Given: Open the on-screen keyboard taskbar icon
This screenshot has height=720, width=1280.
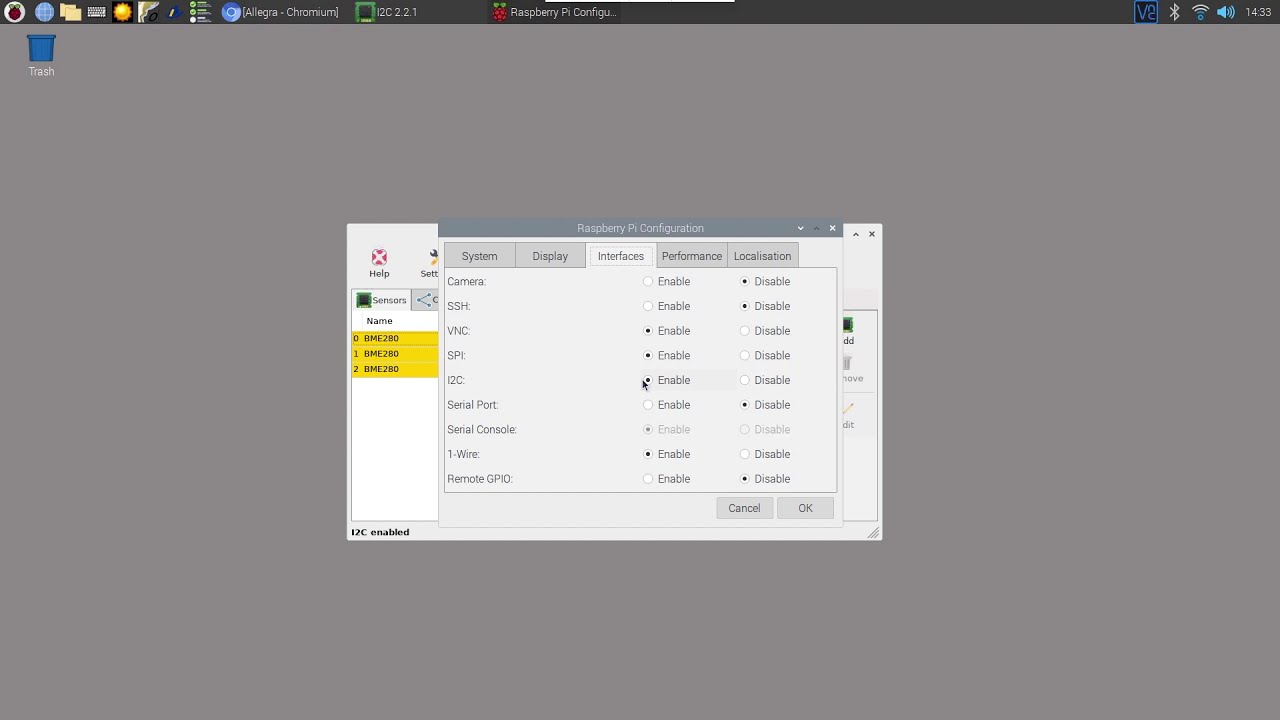Looking at the screenshot, I should tap(96, 12).
